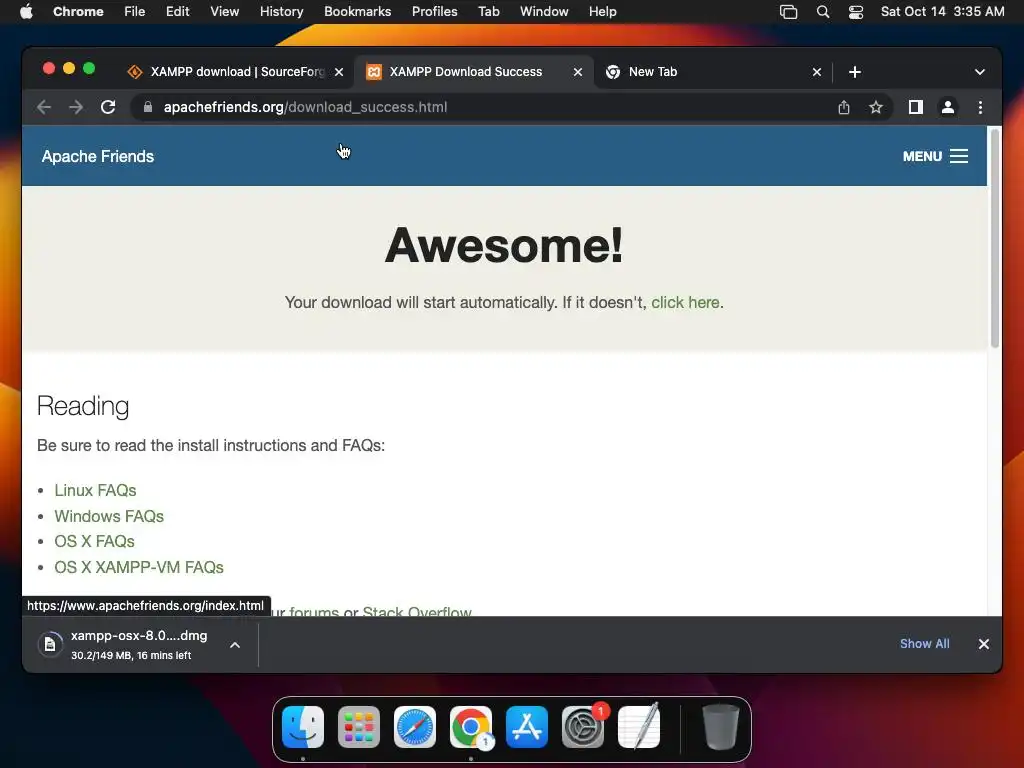This screenshot has width=1024, height=768.
Task: Toggle Chrome side panel
Action: coord(916,107)
